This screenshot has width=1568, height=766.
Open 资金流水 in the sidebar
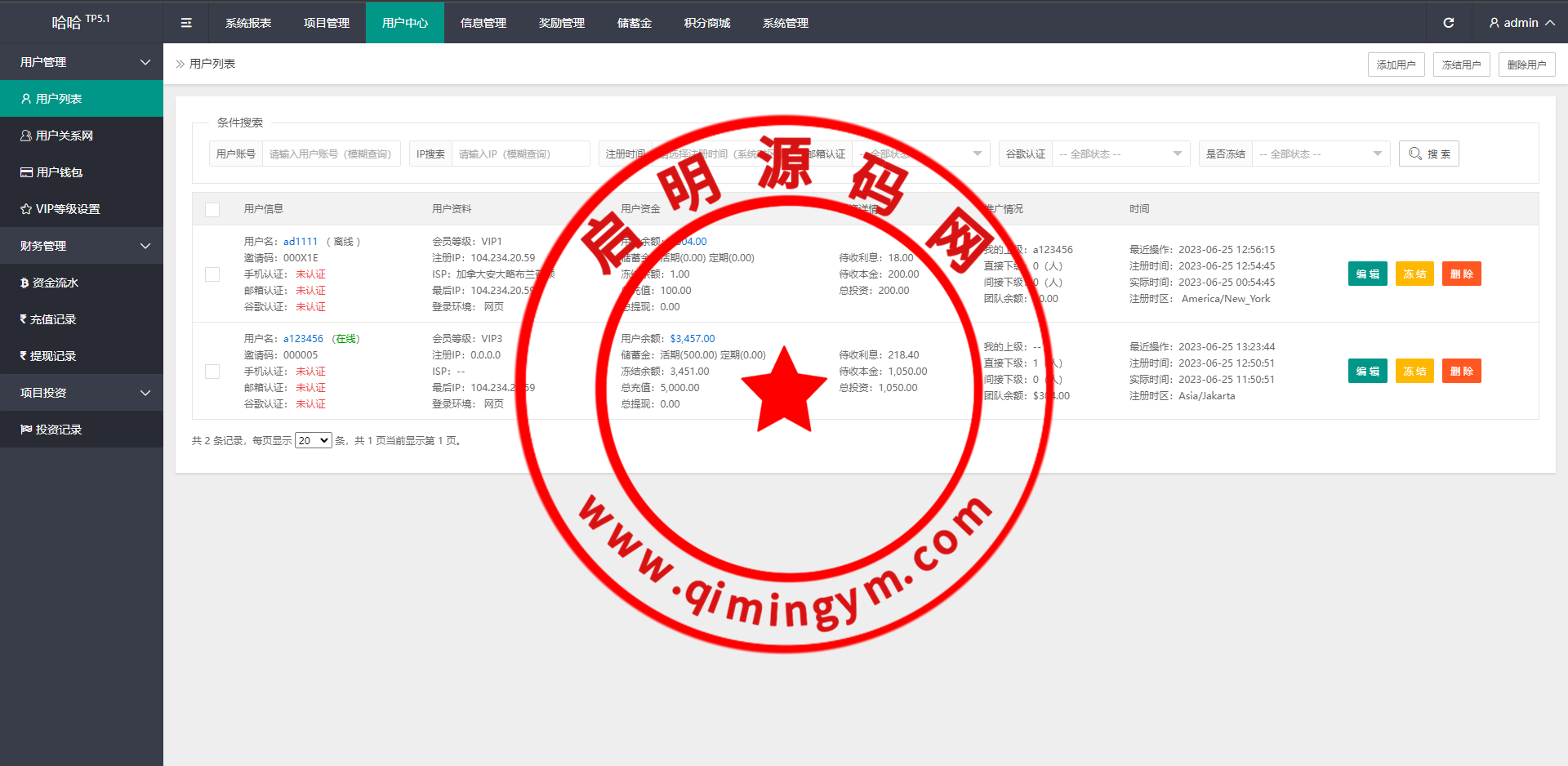[55, 283]
